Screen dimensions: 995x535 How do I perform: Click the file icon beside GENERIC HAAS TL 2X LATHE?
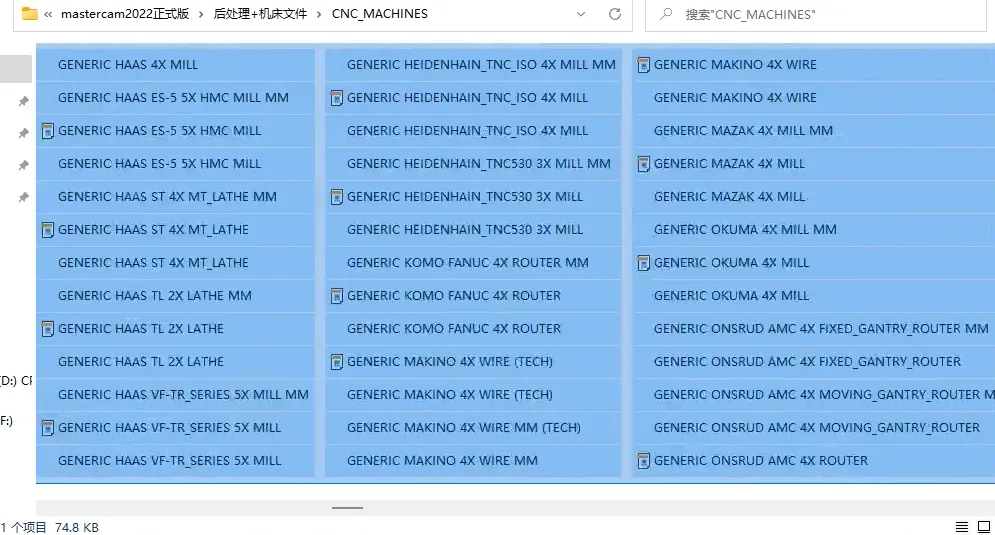click(x=48, y=329)
